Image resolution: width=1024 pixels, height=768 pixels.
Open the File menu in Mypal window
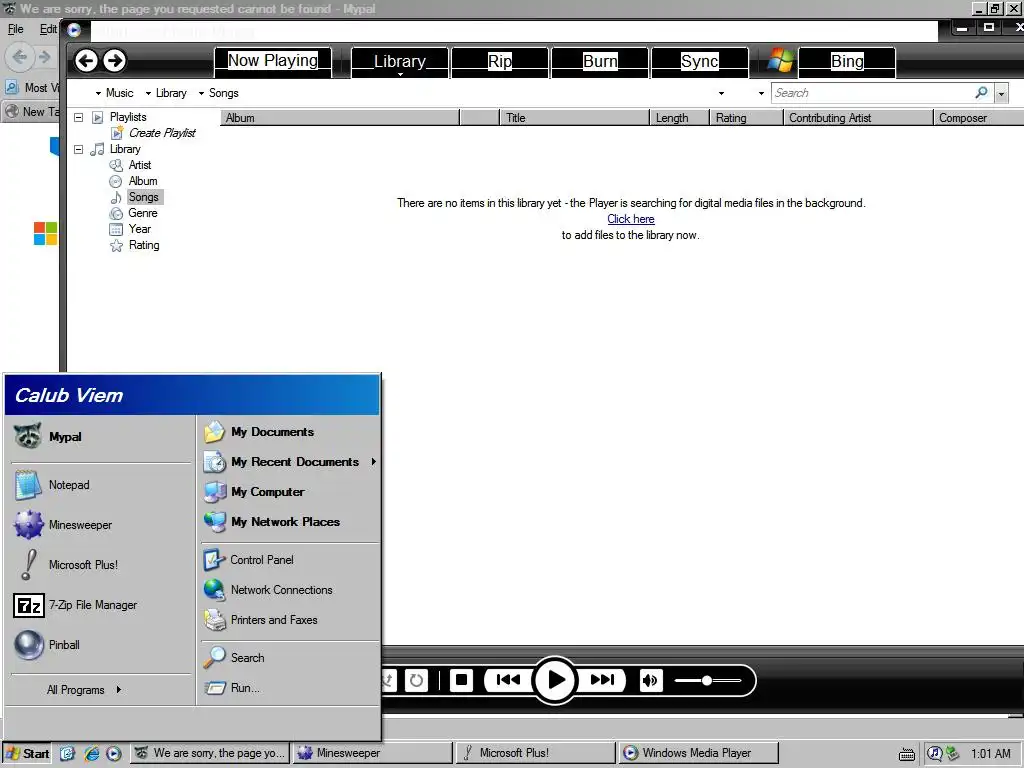[16, 29]
